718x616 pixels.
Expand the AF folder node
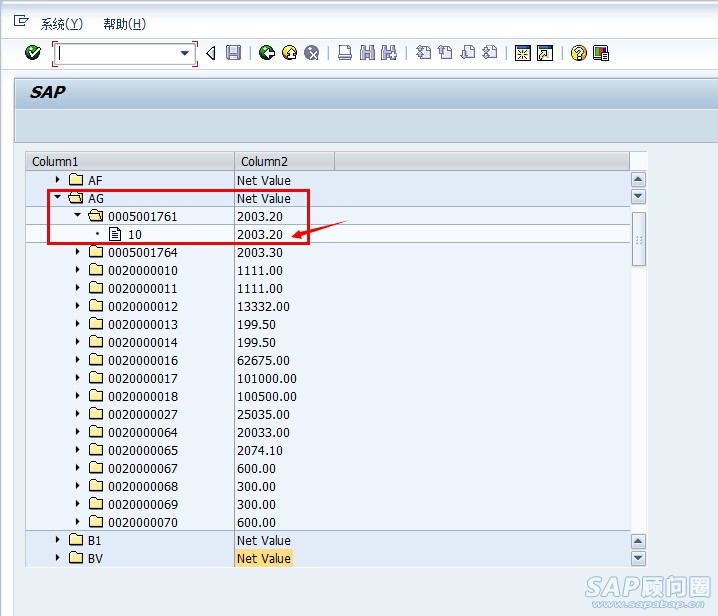pos(57,180)
